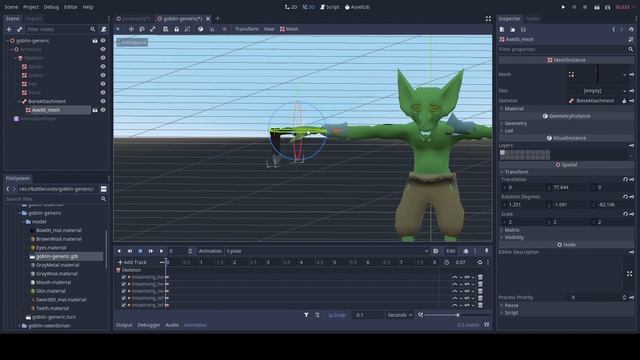Click the attach script icon in Scene dock

coord(104,29)
